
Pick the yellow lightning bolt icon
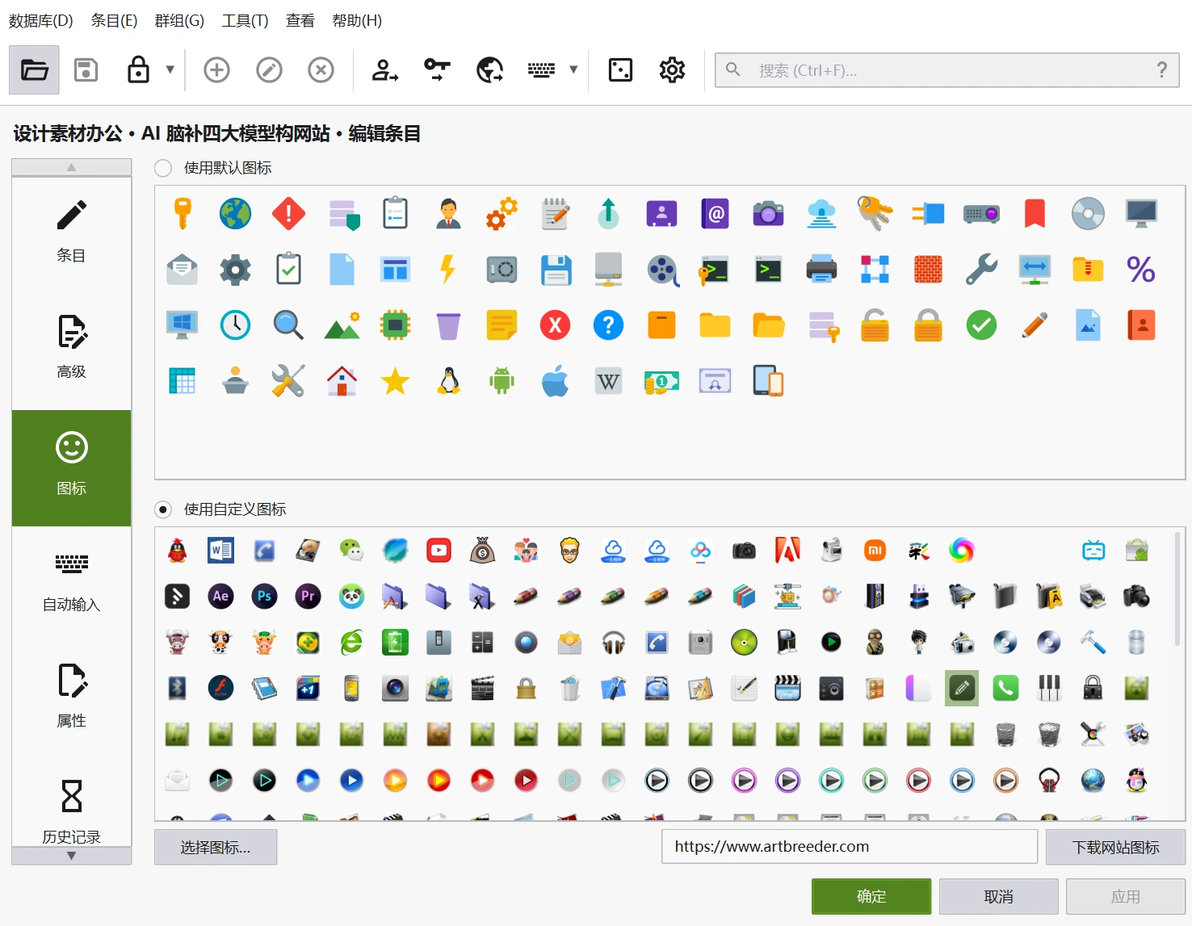449,270
